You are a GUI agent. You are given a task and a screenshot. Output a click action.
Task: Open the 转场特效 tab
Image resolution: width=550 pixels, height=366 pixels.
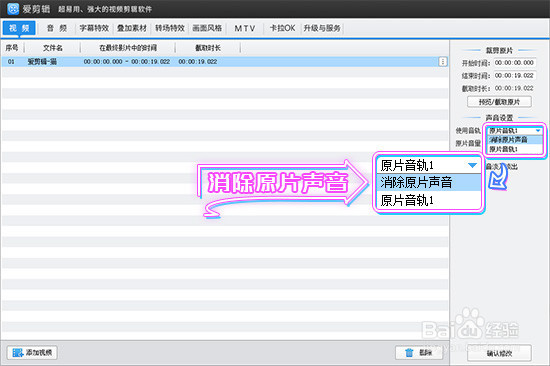[170, 28]
